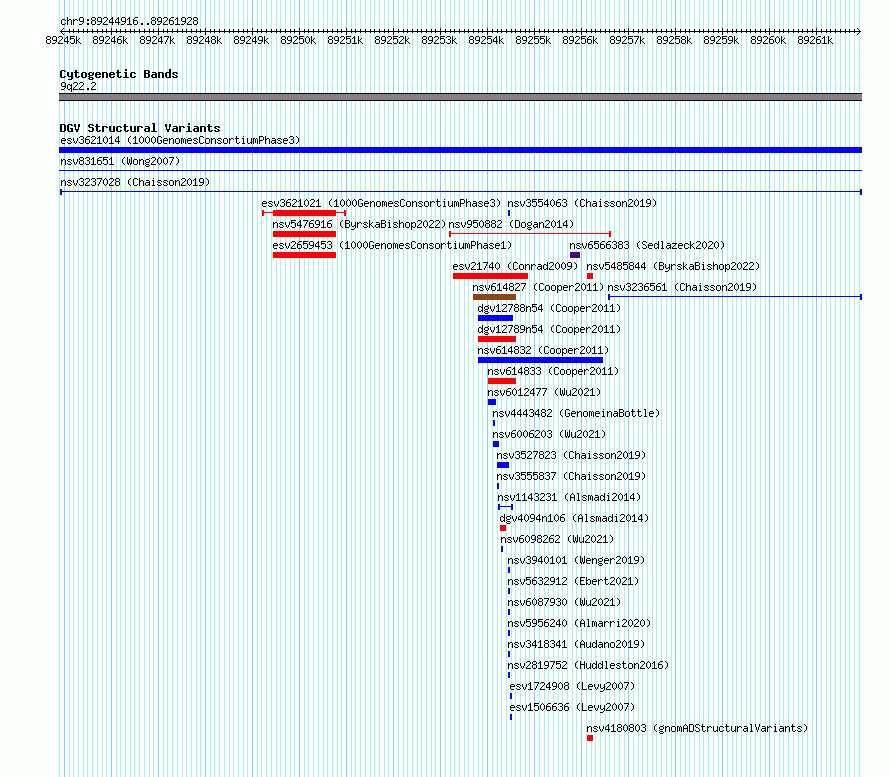This screenshot has width=890, height=777.
Task: Open nsv614827 (Cooper2011) entry
Action: (538, 287)
